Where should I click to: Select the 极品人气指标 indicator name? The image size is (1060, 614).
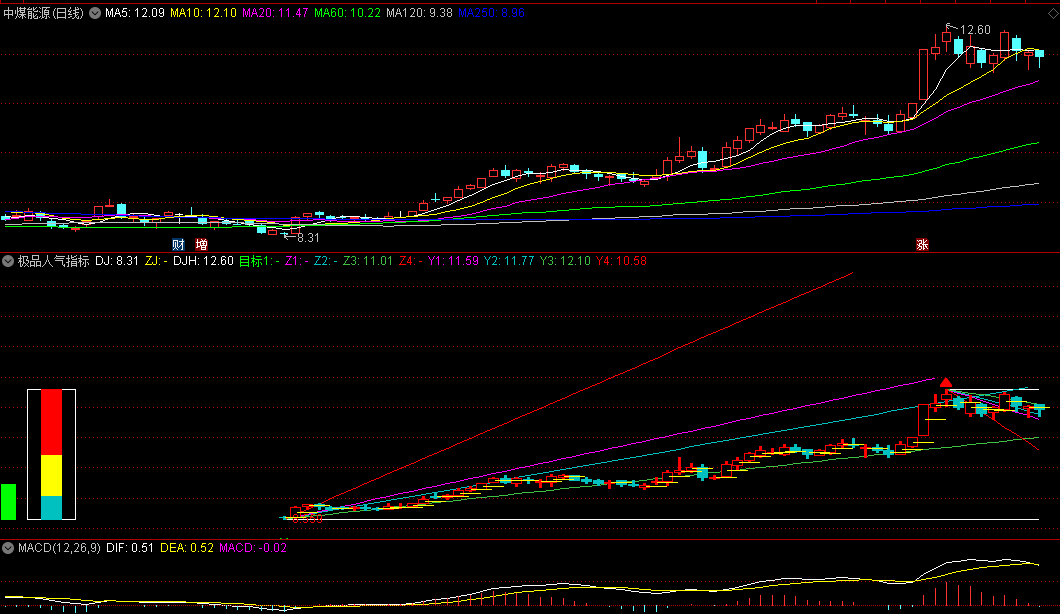click(53, 261)
